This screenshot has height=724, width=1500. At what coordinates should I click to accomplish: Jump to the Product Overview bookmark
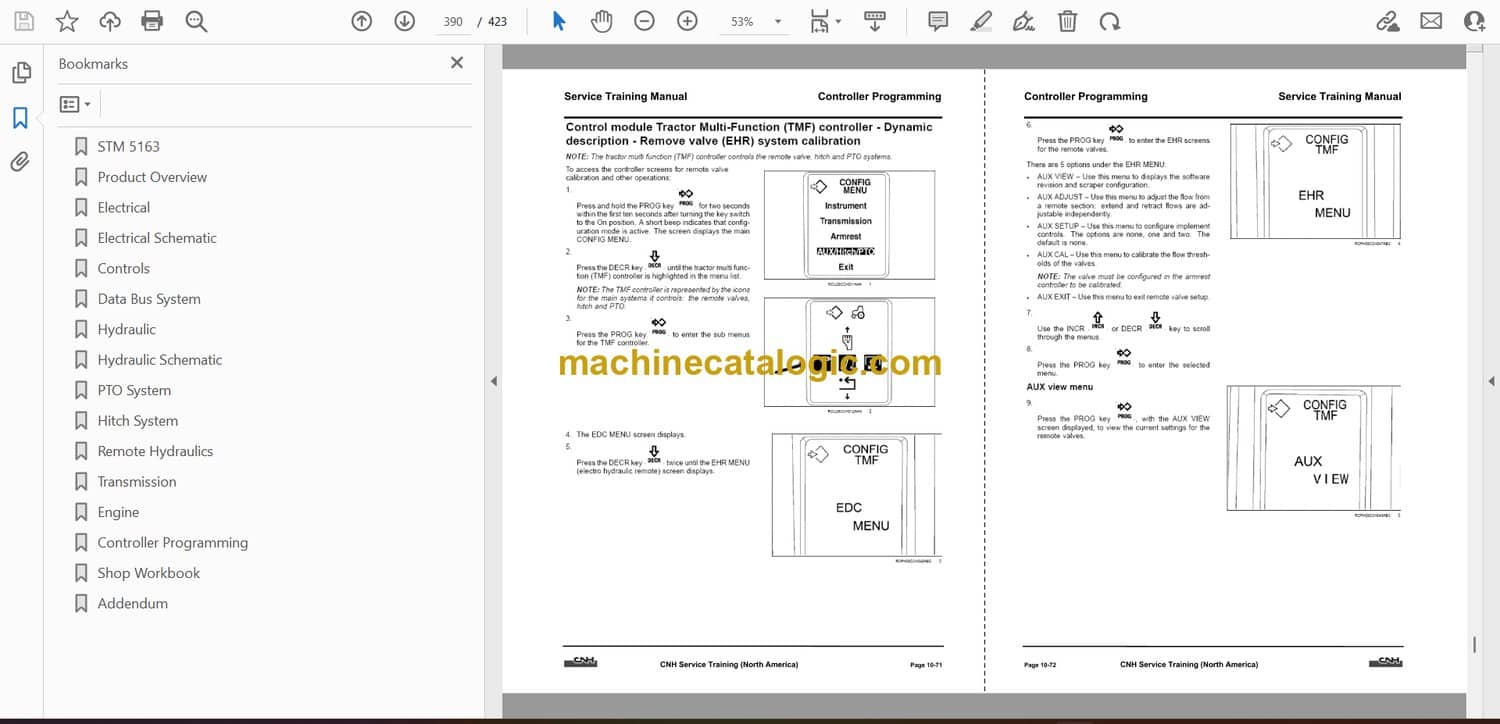[152, 177]
